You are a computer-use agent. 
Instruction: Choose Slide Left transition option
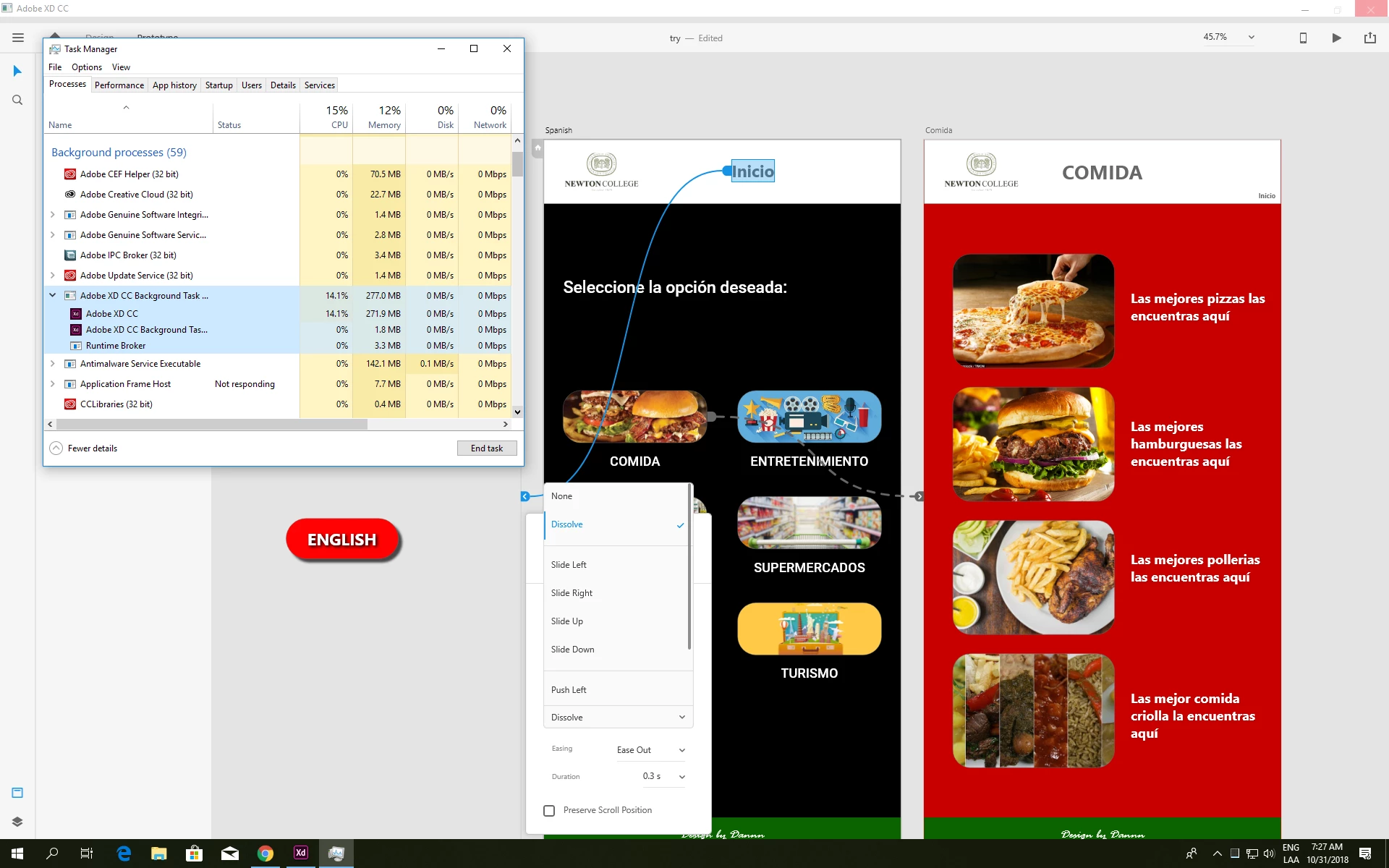tap(569, 565)
